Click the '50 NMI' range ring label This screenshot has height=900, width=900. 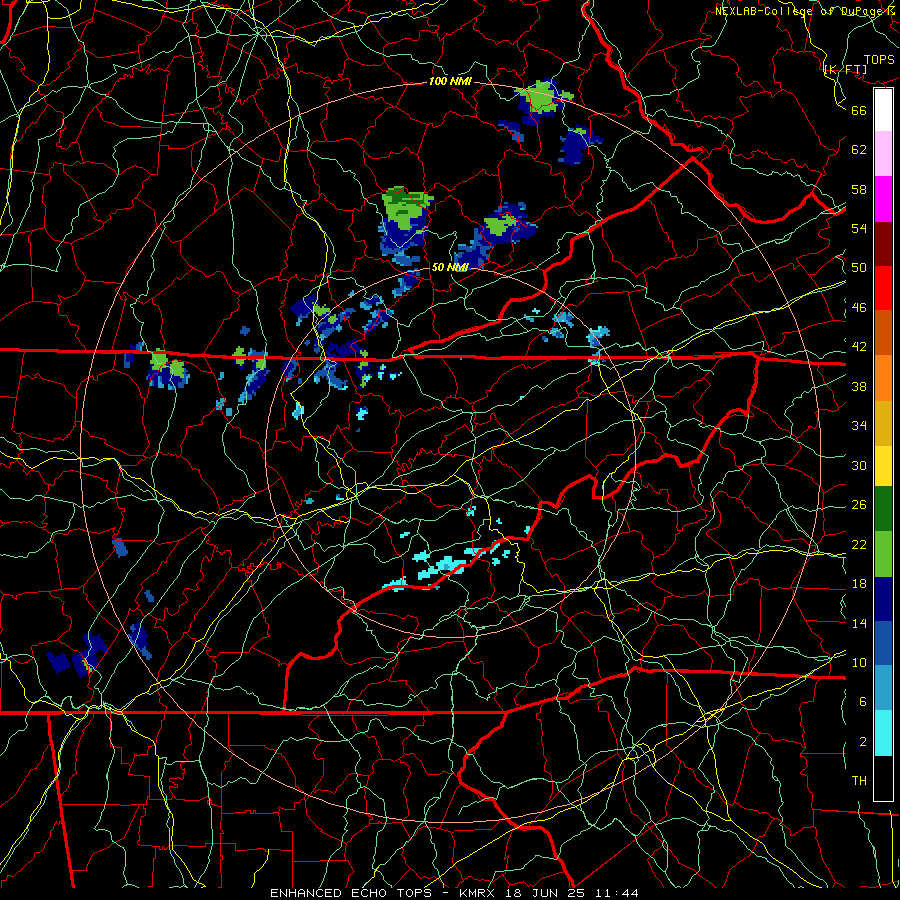(x=450, y=267)
